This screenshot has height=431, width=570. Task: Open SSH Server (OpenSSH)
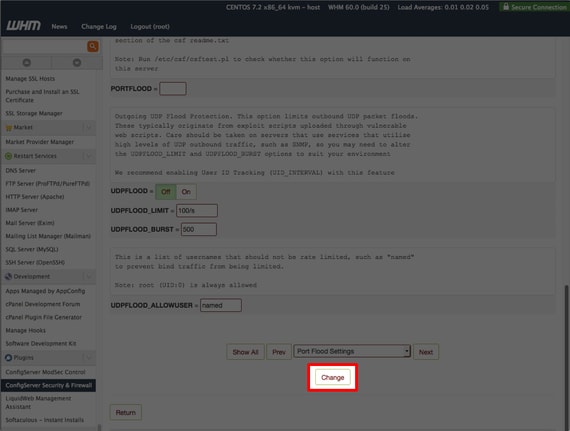point(35,262)
